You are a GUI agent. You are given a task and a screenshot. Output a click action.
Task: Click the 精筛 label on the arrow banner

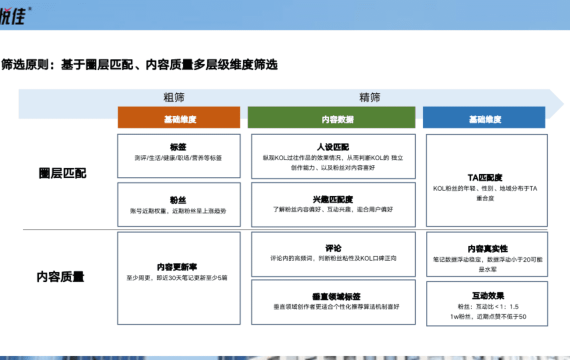[x=370, y=97]
